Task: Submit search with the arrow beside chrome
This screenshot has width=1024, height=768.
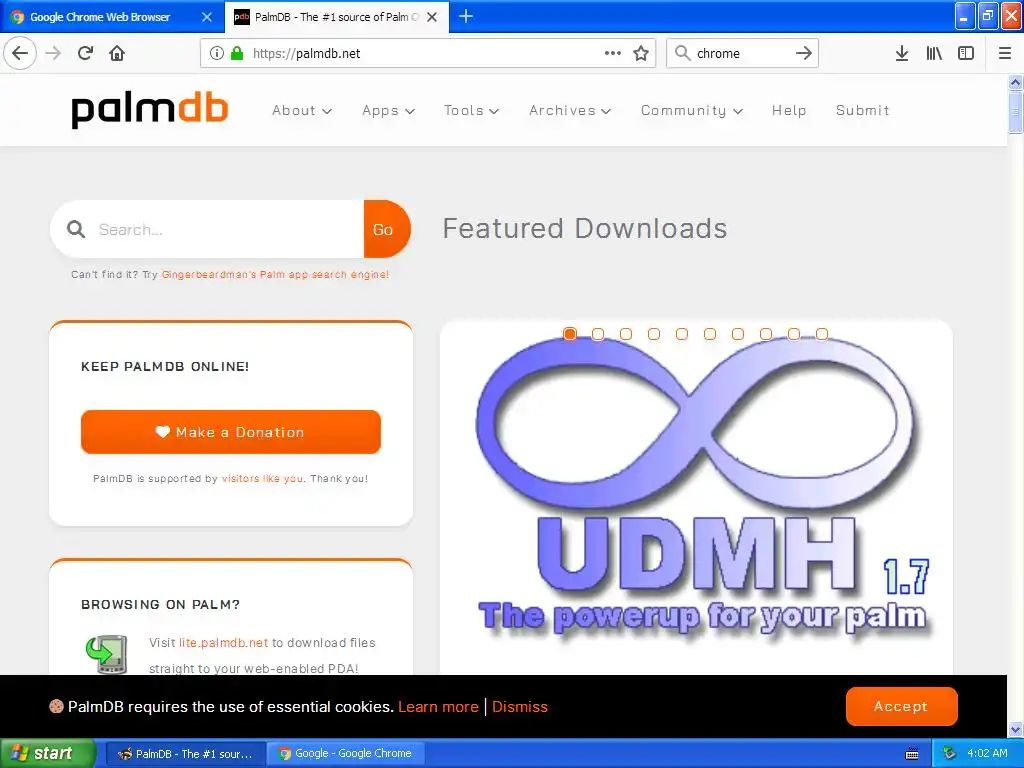Action: pyautogui.click(x=803, y=53)
